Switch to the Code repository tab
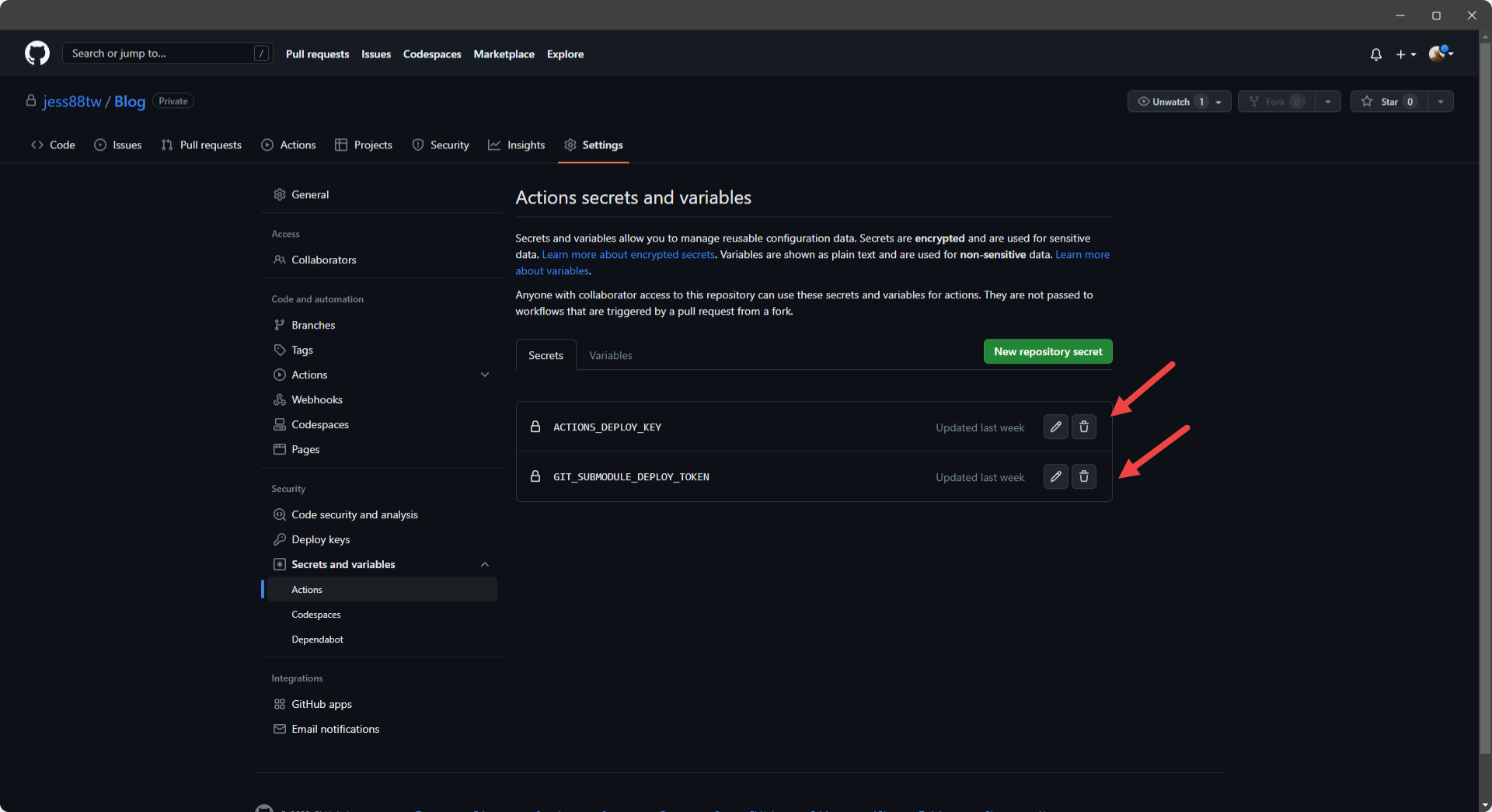The image size is (1492, 812). tap(53, 145)
